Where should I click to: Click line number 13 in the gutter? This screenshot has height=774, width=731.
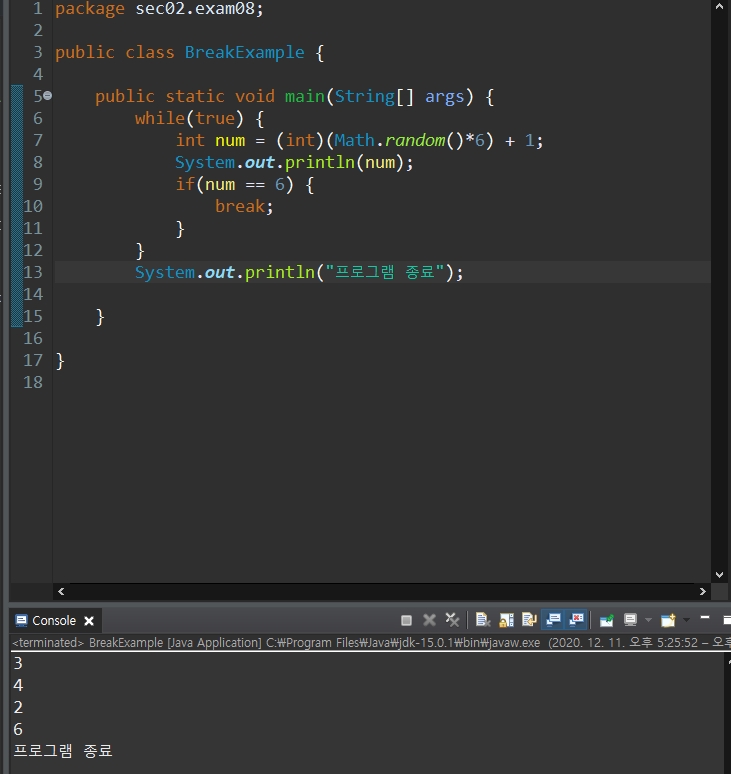pyautogui.click(x=33, y=272)
